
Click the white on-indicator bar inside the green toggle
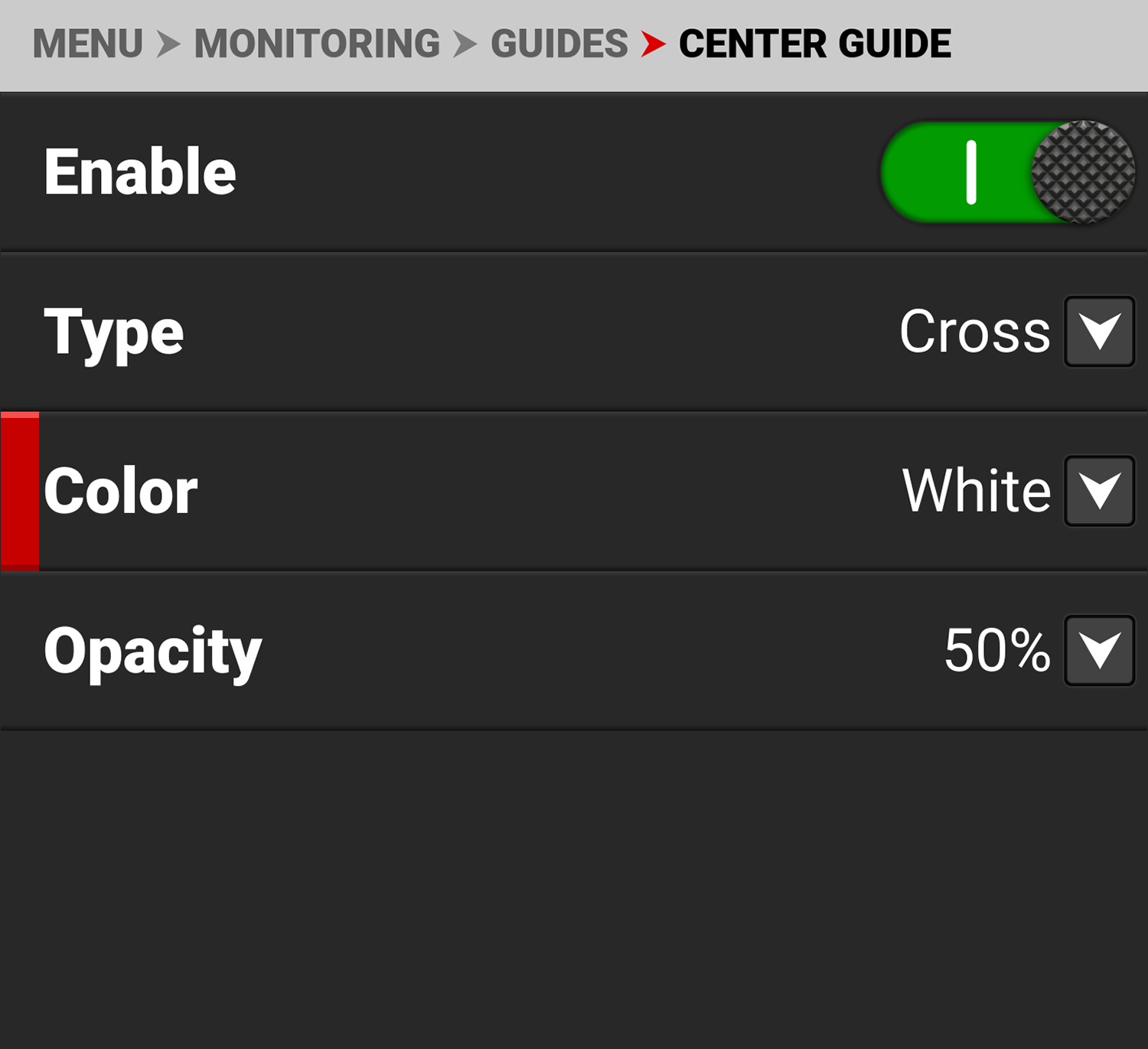point(971,172)
